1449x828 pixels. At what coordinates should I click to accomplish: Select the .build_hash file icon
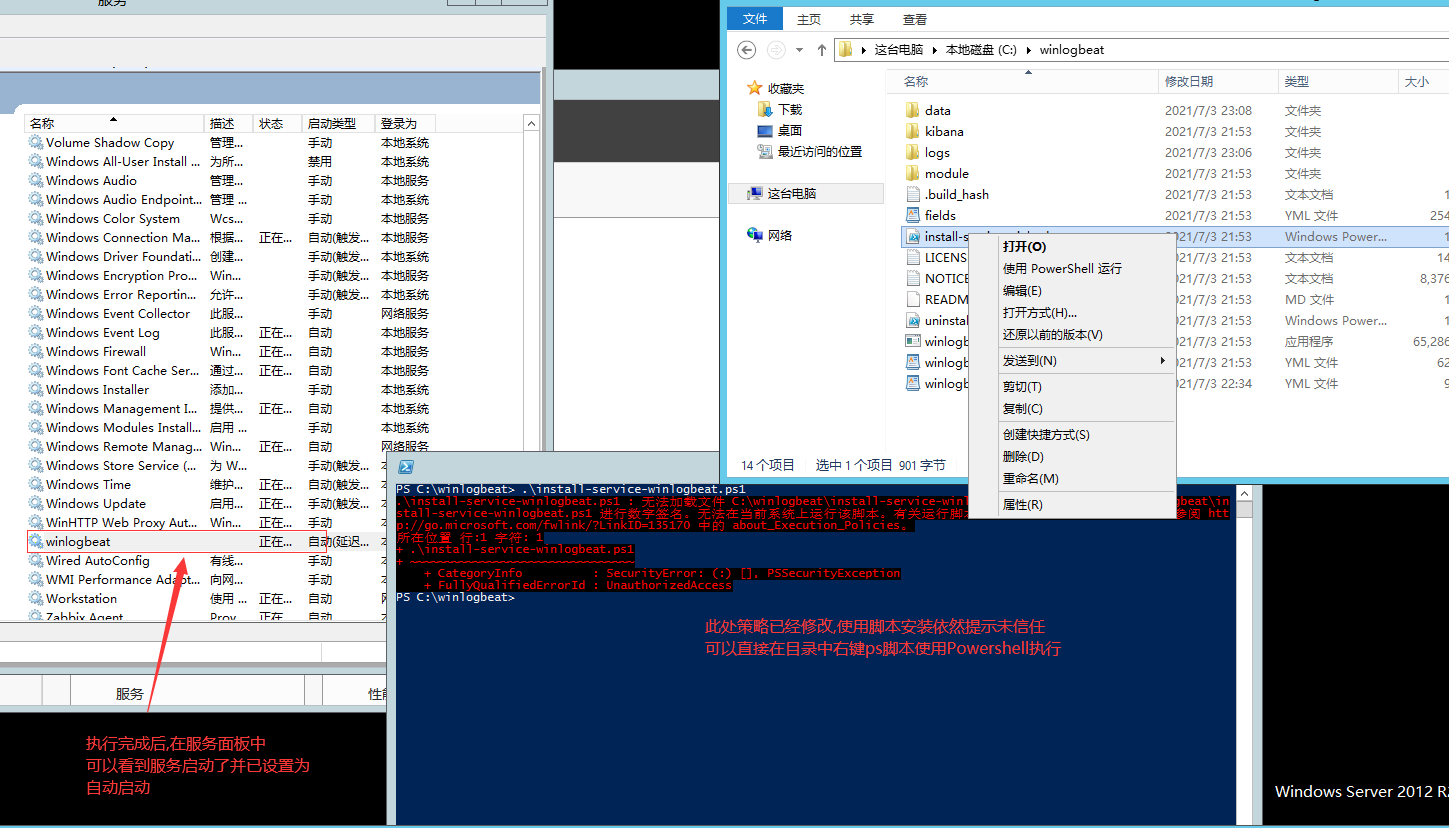coord(912,194)
